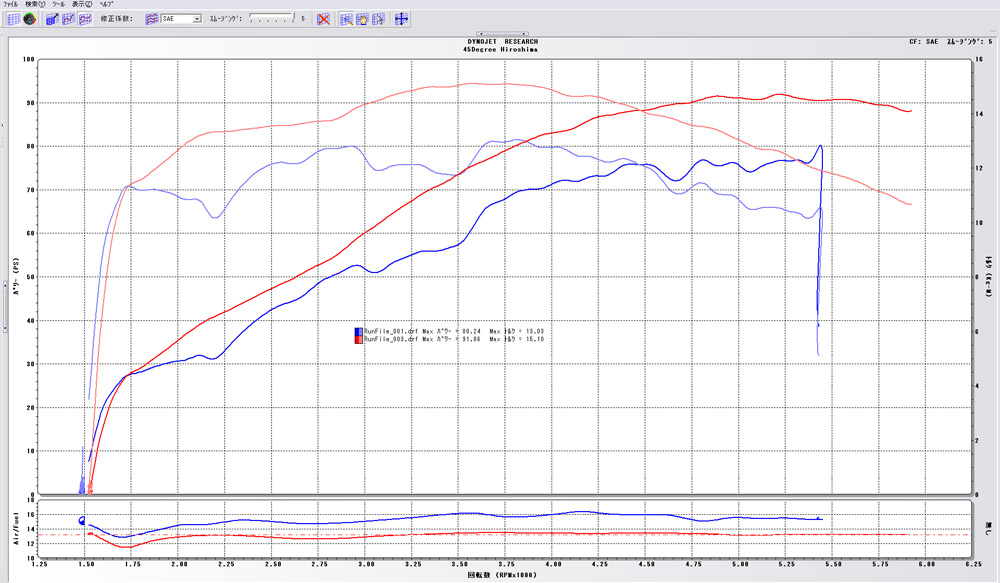Click the wavy correction factor icon

click(x=152, y=19)
